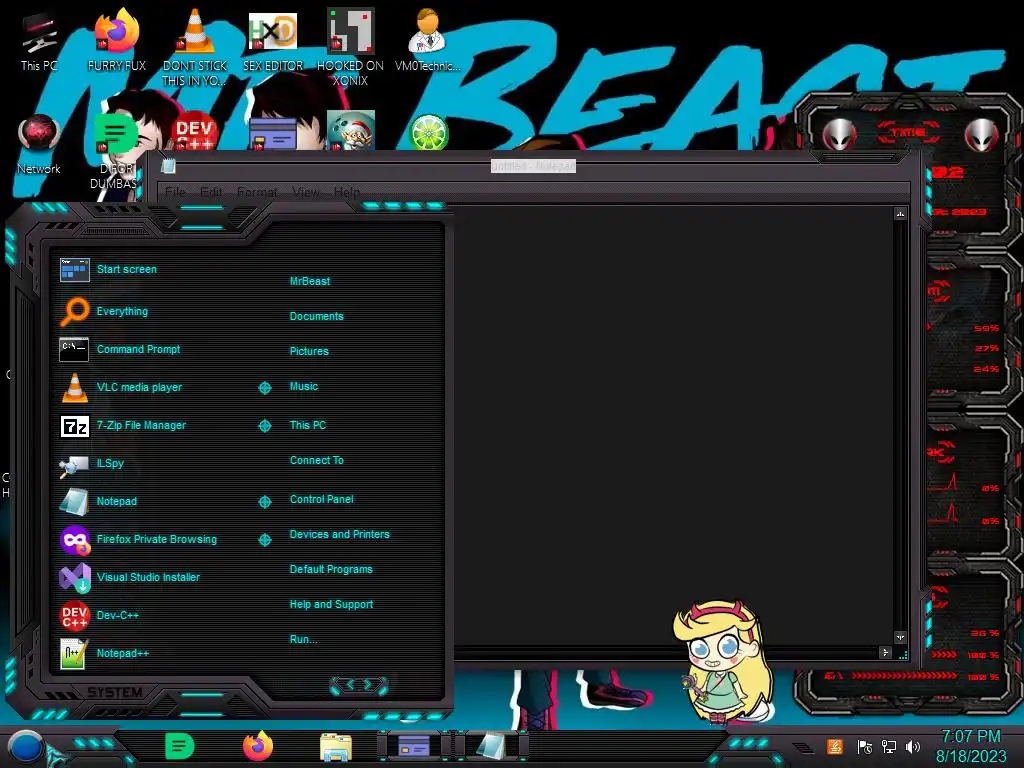Open green document app on taskbar
Screen dimensions: 1024x768
pos(180,746)
